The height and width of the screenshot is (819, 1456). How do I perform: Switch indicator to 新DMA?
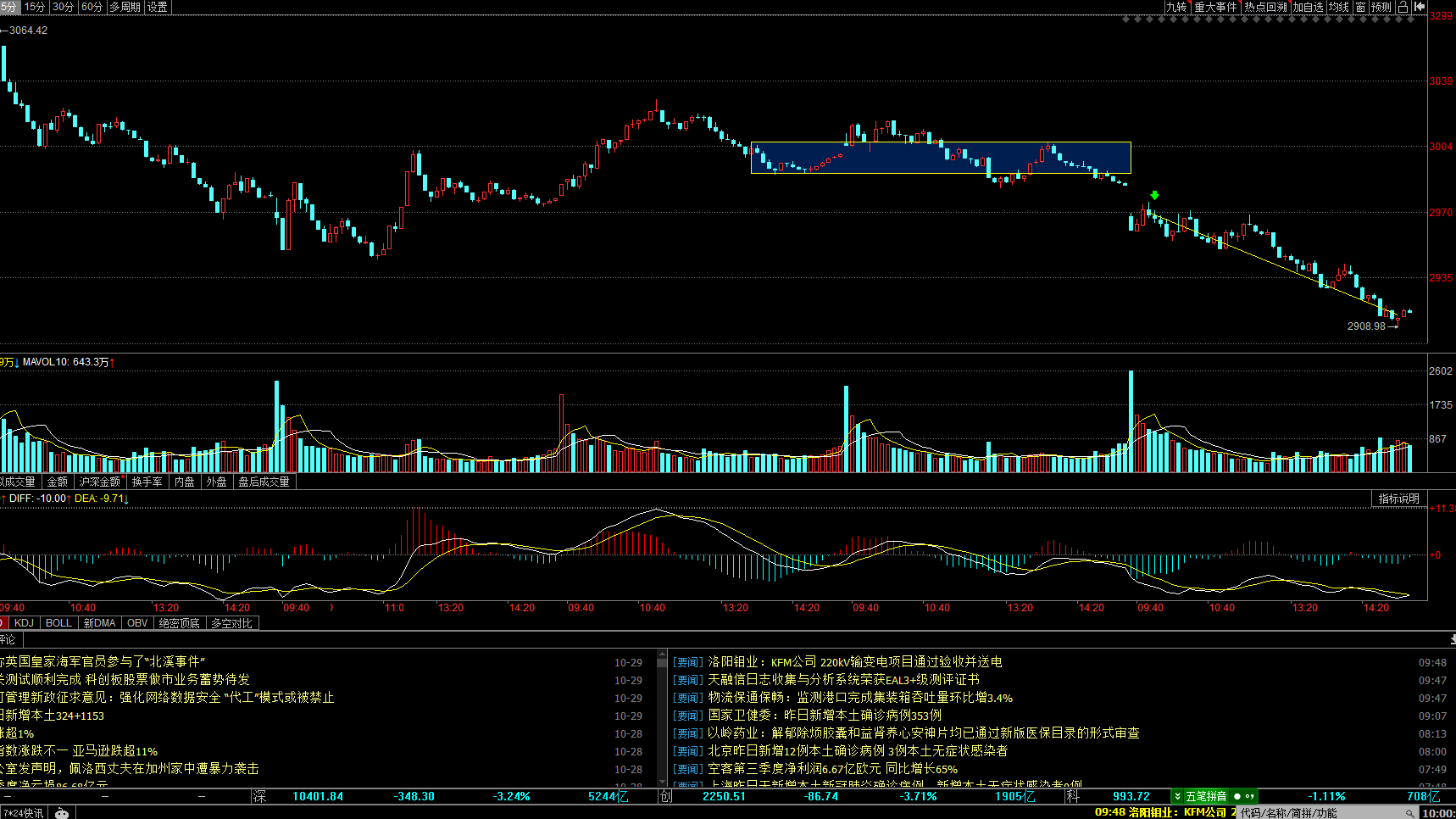coord(99,623)
